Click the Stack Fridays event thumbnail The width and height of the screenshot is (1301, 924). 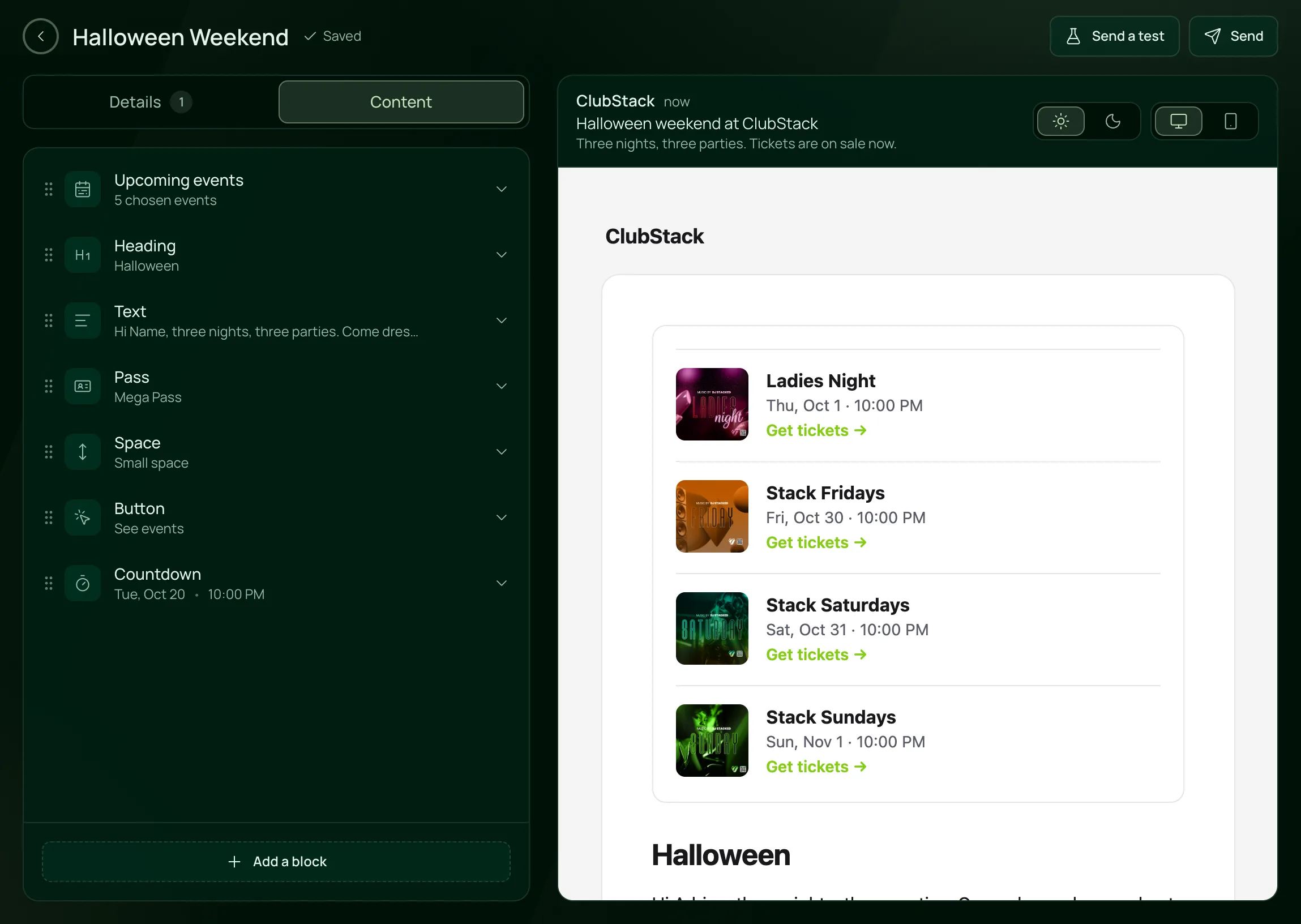[712, 516]
